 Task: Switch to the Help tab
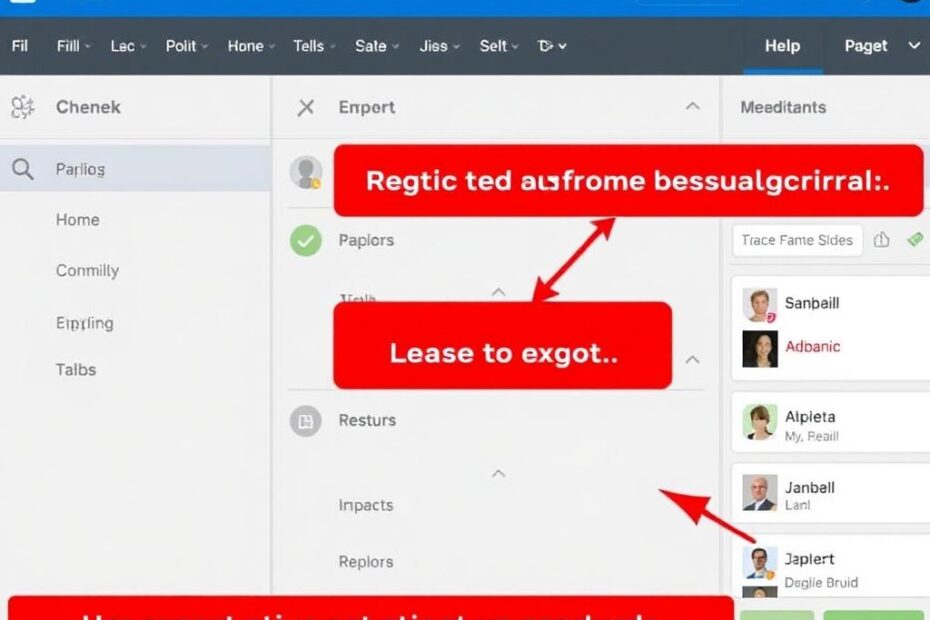[782, 46]
